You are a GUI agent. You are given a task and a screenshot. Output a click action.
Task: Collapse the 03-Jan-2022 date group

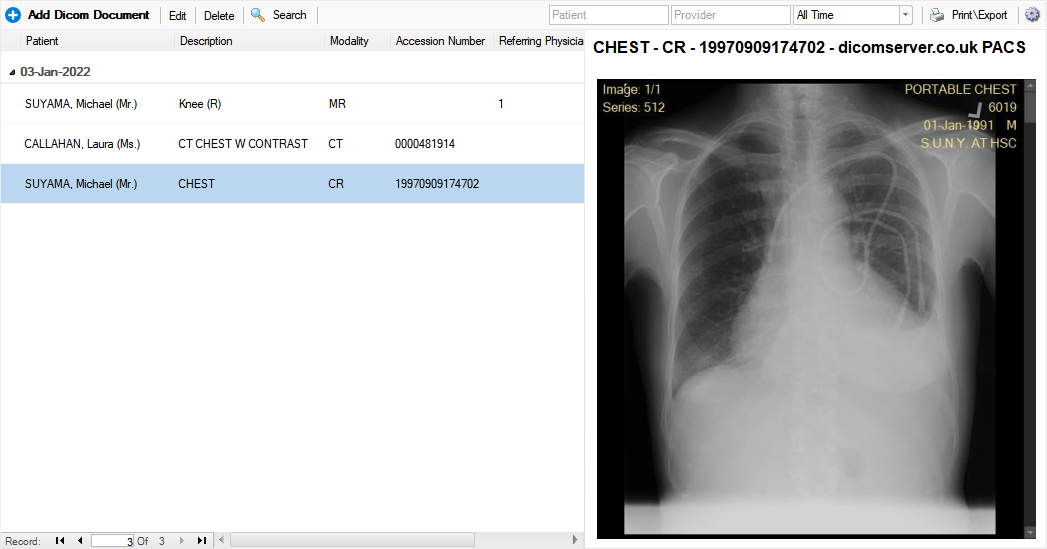point(12,73)
